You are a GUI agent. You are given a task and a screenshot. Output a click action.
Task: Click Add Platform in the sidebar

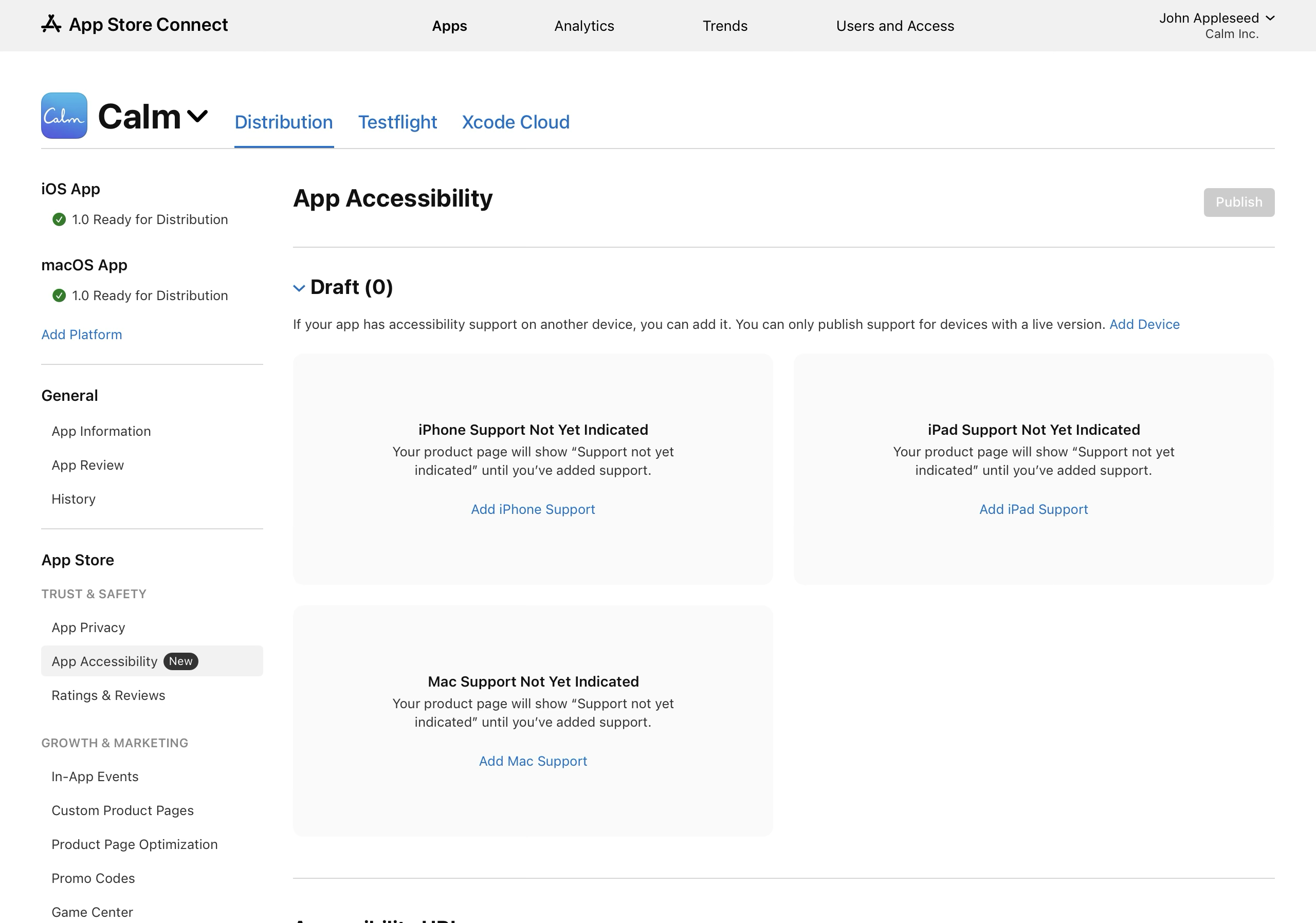(x=81, y=334)
